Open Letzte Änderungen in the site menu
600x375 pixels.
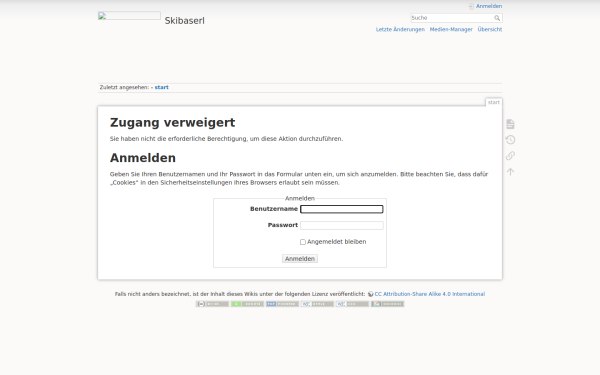click(x=400, y=29)
